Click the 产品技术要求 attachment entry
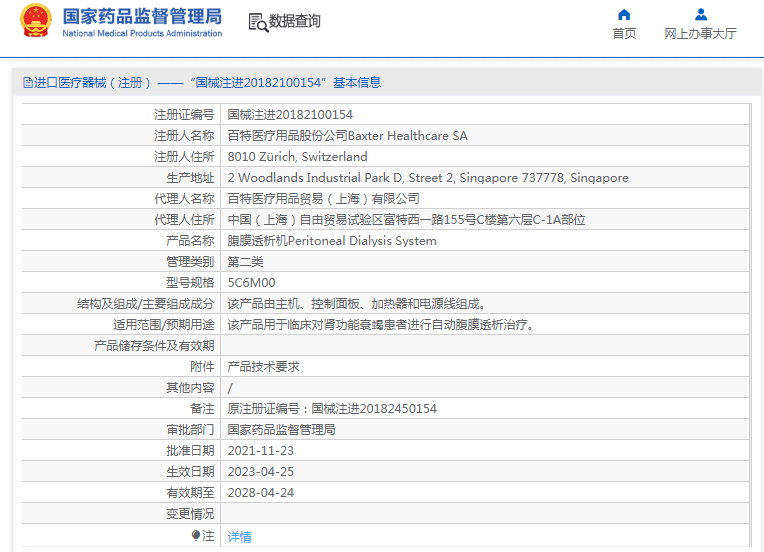Image resolution: width=764 pixels, height=552 pixels. coord(264,367)
